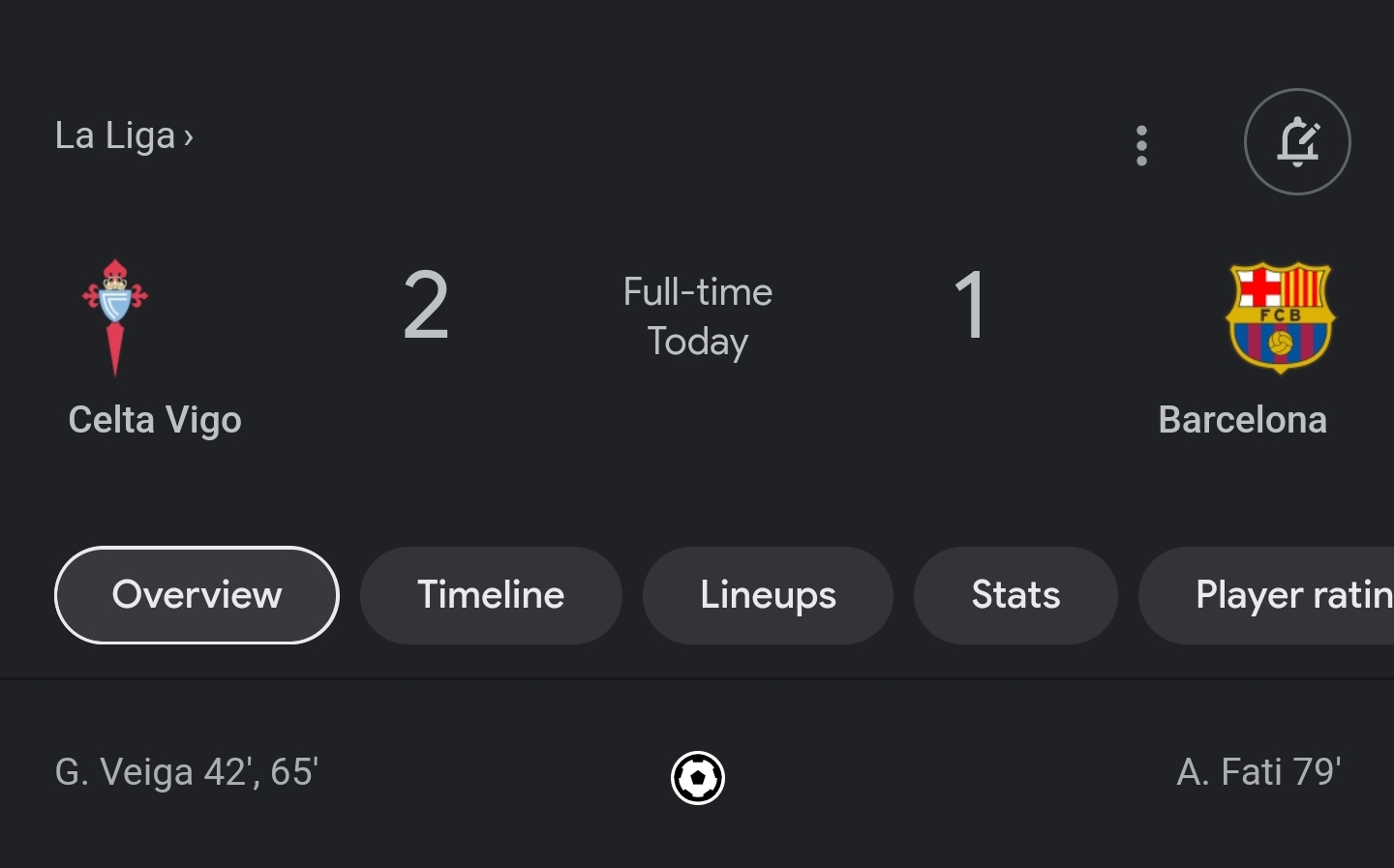Tap Celta Vigo's score of 2
The width and height of the screenshot is (1394, 868).
tap(426, 306)
